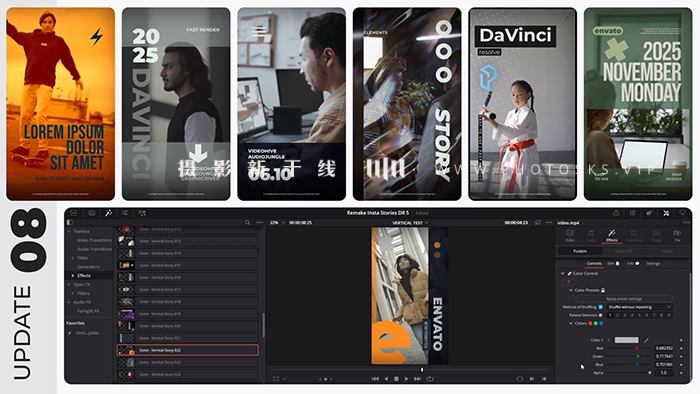The width and height of the screenshot is (700, 394).
Task: Collapse the Audio FX tree section
Action: [x=69, y=302]
